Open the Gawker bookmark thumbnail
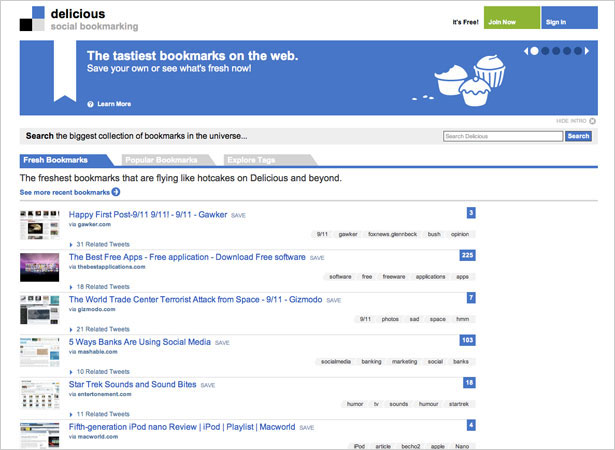This screenshot has width=615, height=450. tap(40, 225)
